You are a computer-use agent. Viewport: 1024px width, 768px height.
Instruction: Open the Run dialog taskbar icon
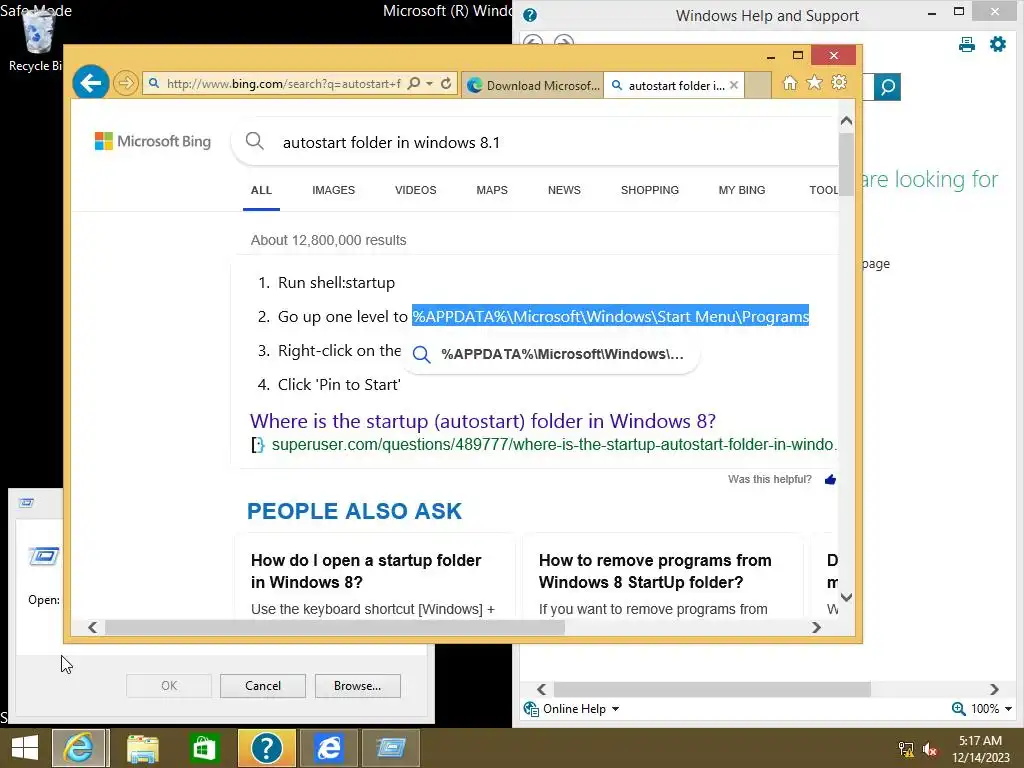click(391, 748)
